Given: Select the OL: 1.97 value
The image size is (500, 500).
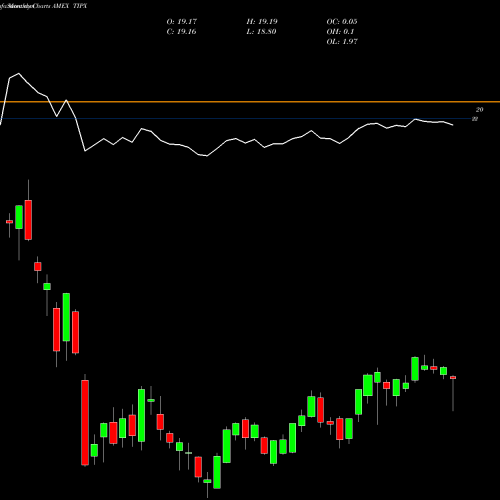Looking at the screenshot, I should 342,42.
